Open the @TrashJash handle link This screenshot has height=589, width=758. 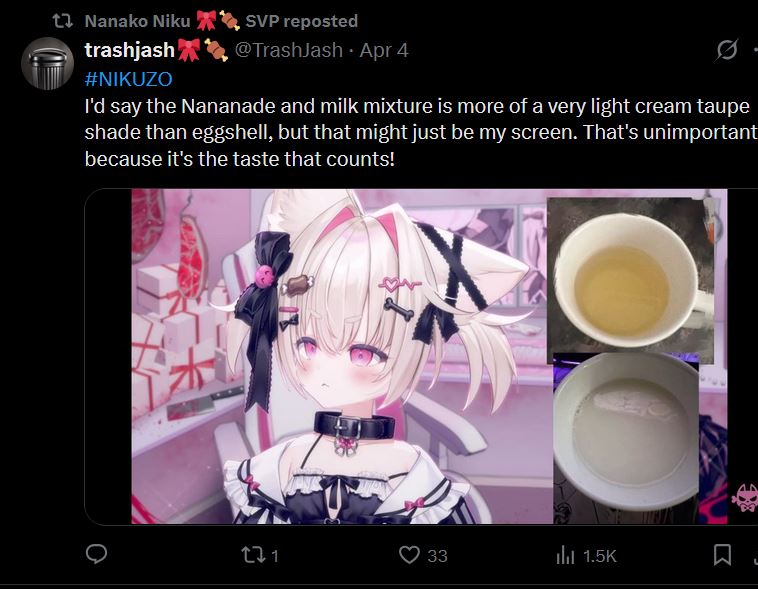(x=289, y=50)
